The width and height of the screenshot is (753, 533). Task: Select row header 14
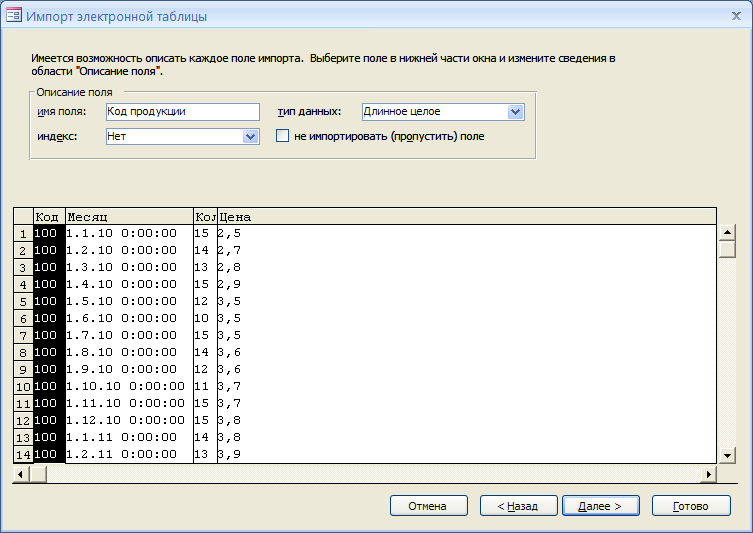point(23,454)
